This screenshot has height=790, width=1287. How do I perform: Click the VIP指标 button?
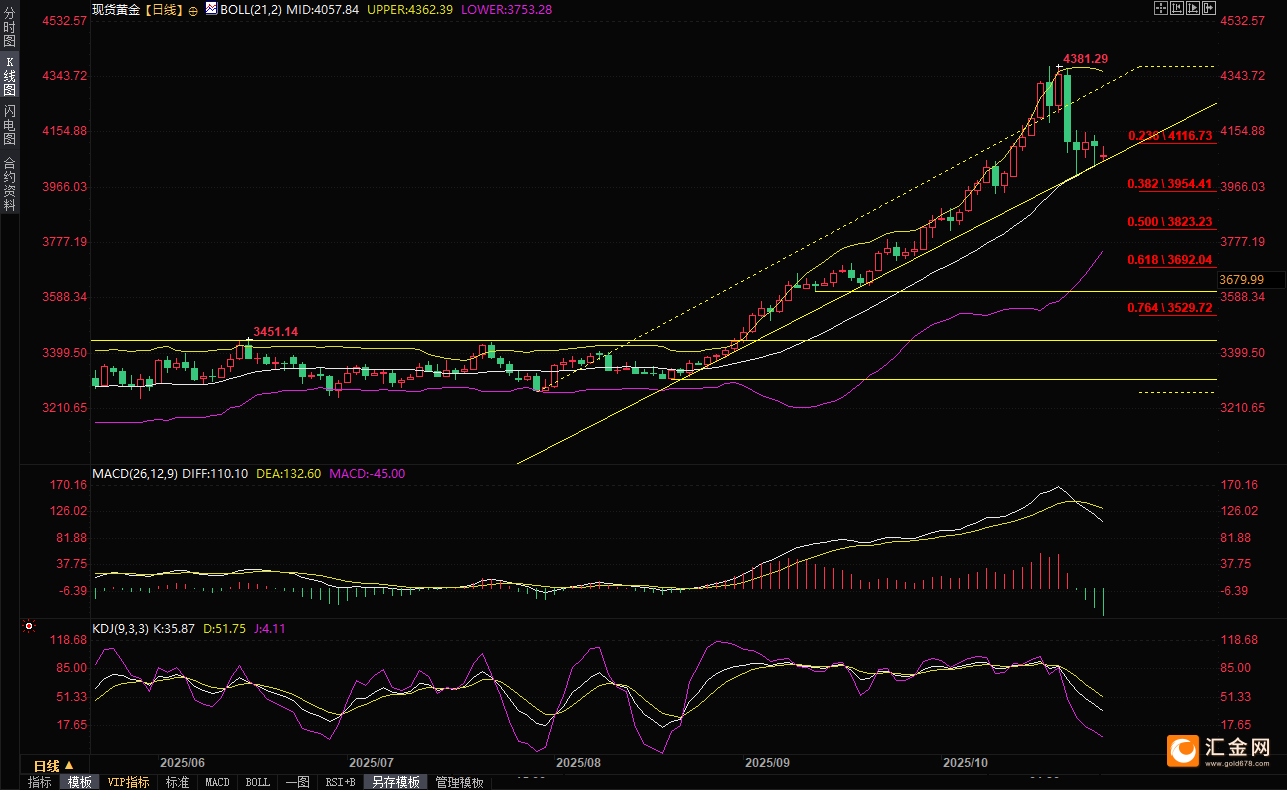pos(128,782)
